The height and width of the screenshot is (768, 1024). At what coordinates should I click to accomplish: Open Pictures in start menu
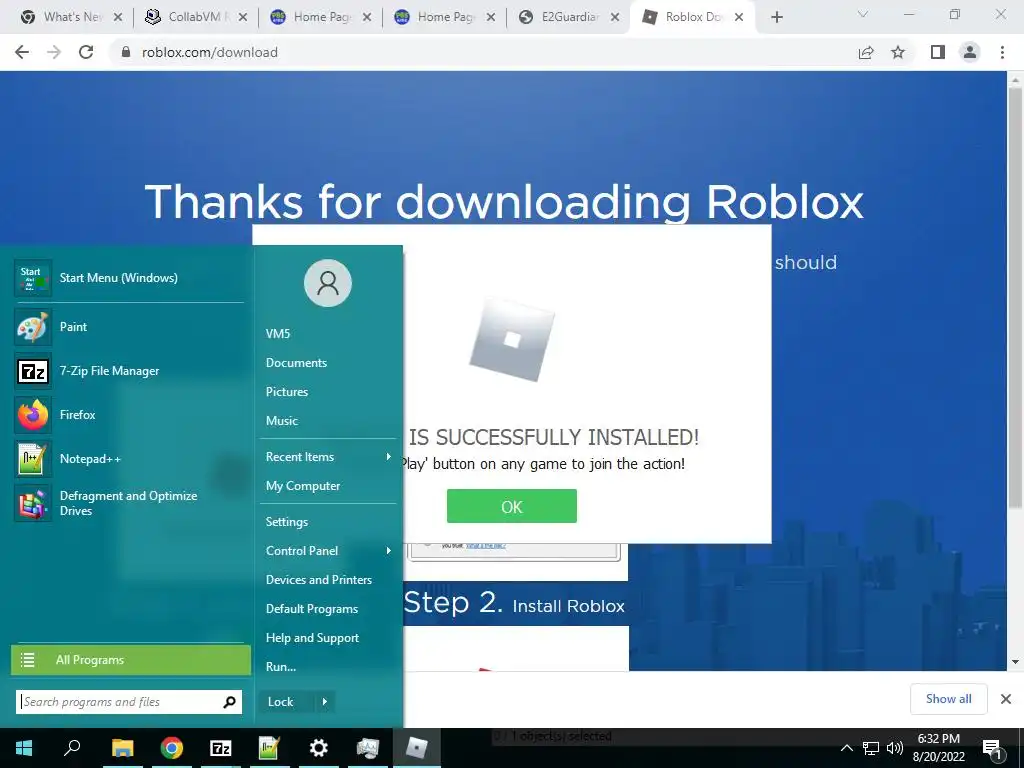[287, 392]
